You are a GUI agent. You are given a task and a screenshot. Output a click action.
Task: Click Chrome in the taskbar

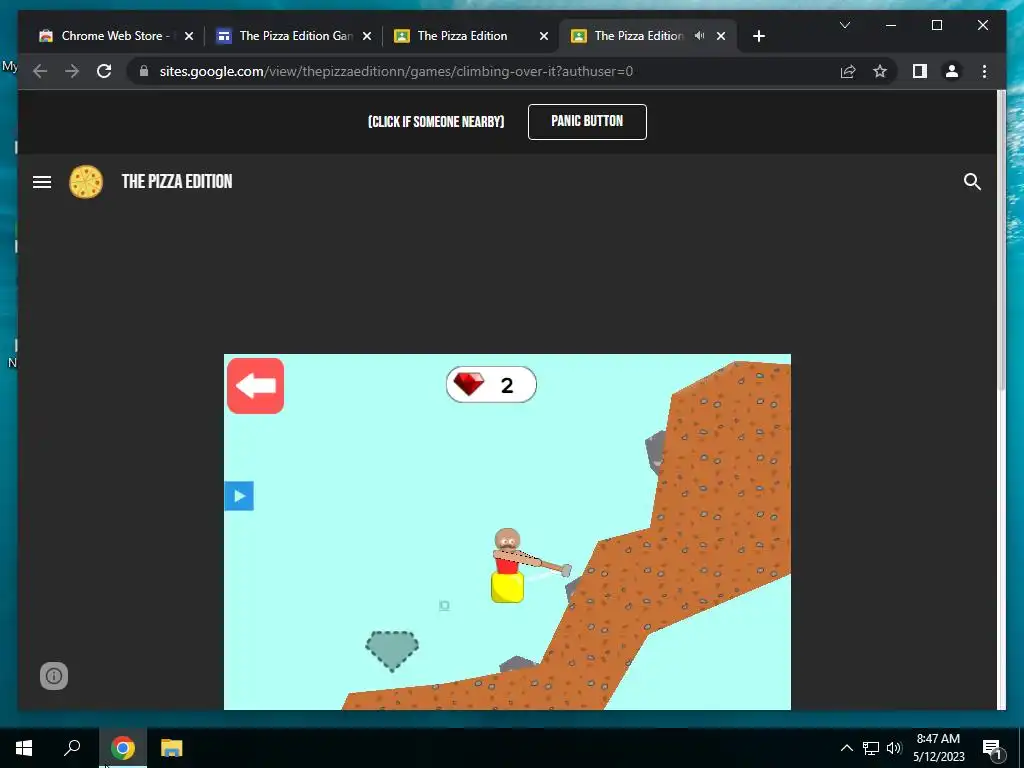coord(122,748)
